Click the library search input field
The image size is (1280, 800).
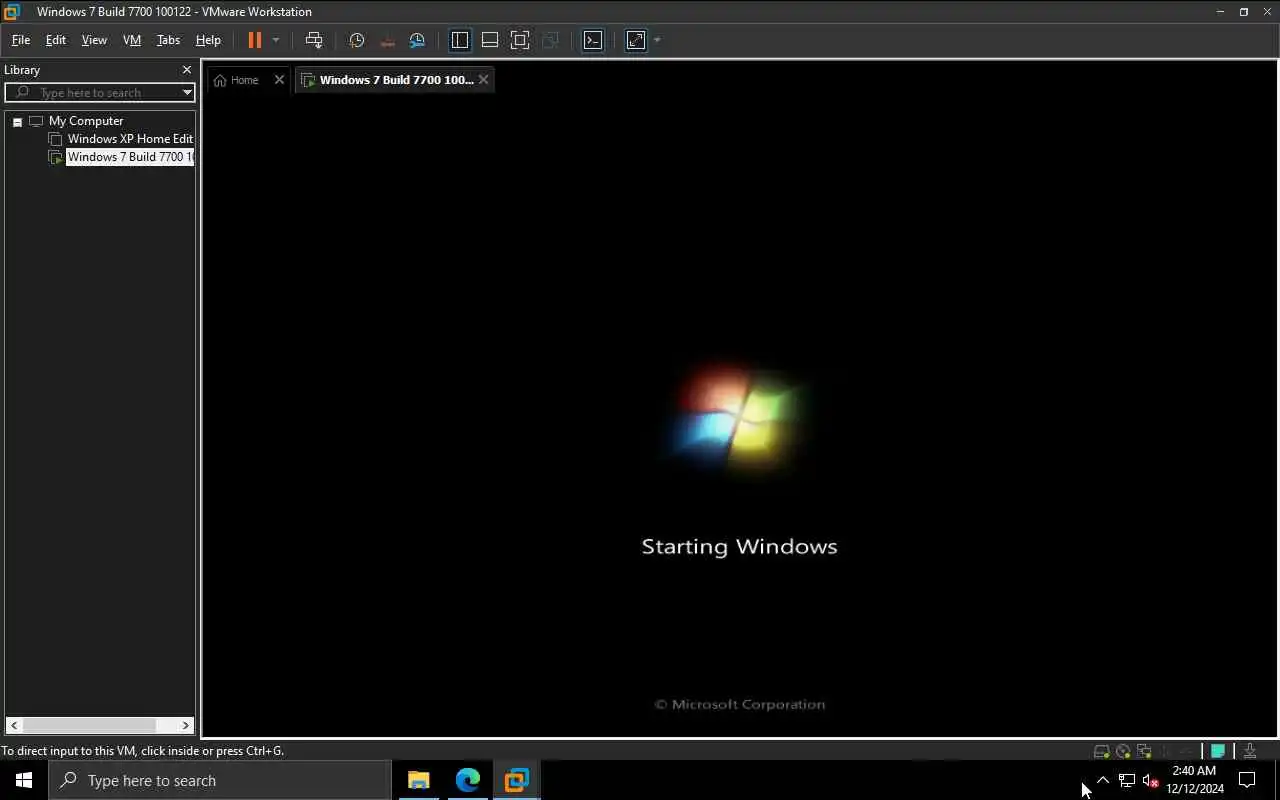(x=100, y=92)
